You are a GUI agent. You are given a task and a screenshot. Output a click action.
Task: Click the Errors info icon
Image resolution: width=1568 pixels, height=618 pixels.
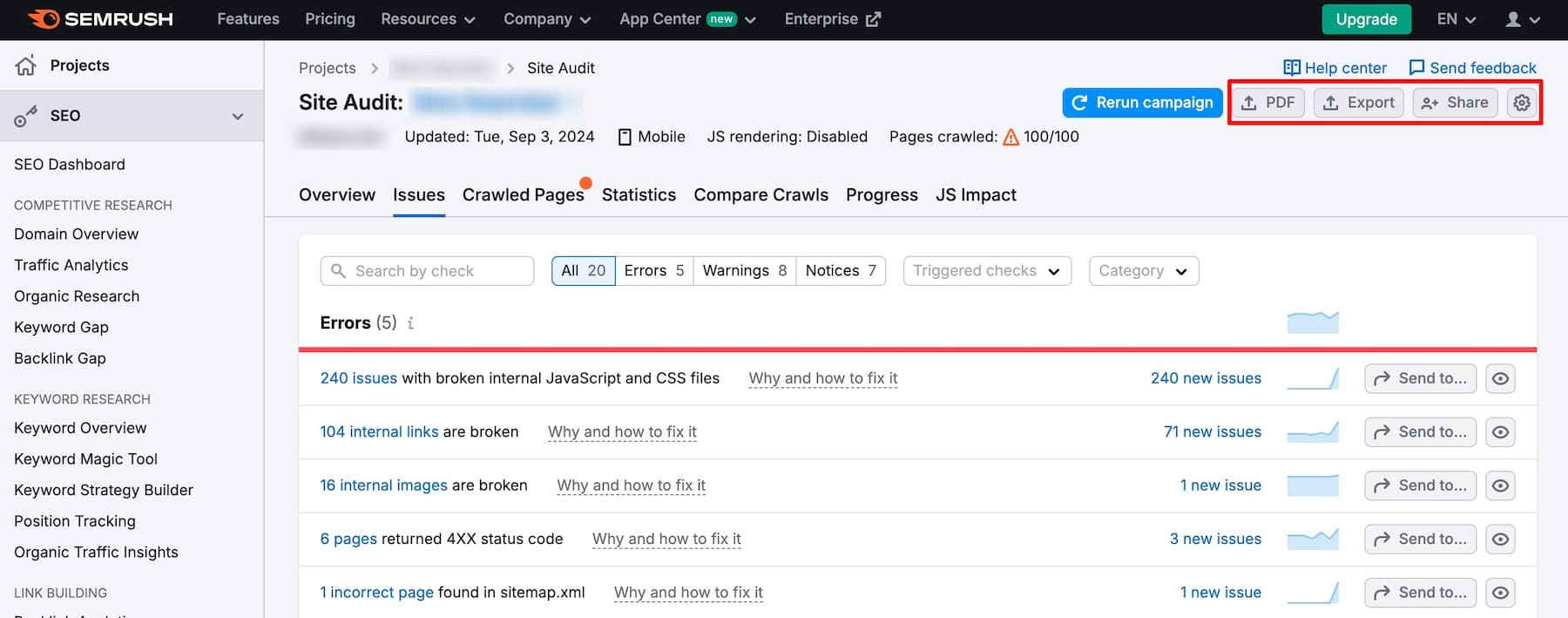pyautogui.click(x=410, y=323)
